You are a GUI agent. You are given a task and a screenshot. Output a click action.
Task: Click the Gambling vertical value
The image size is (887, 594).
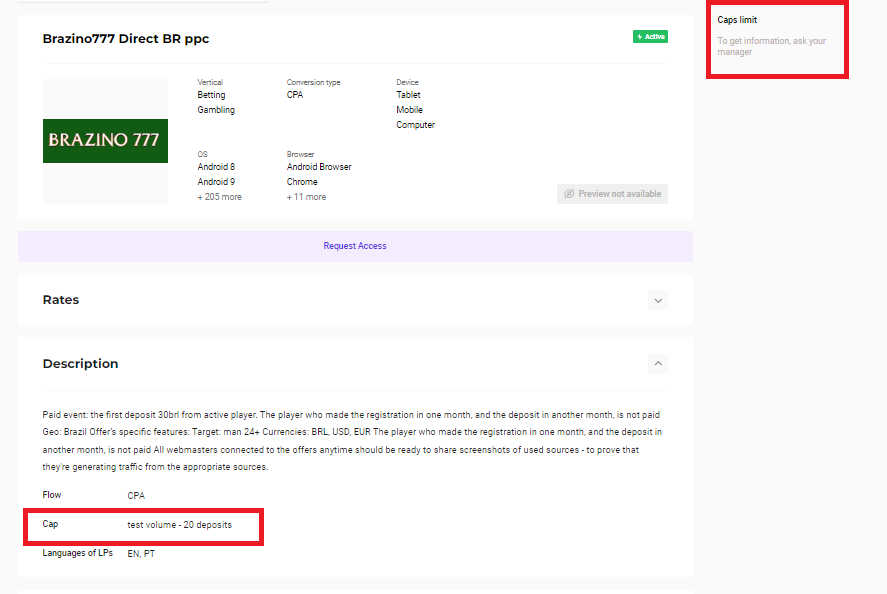216,110
